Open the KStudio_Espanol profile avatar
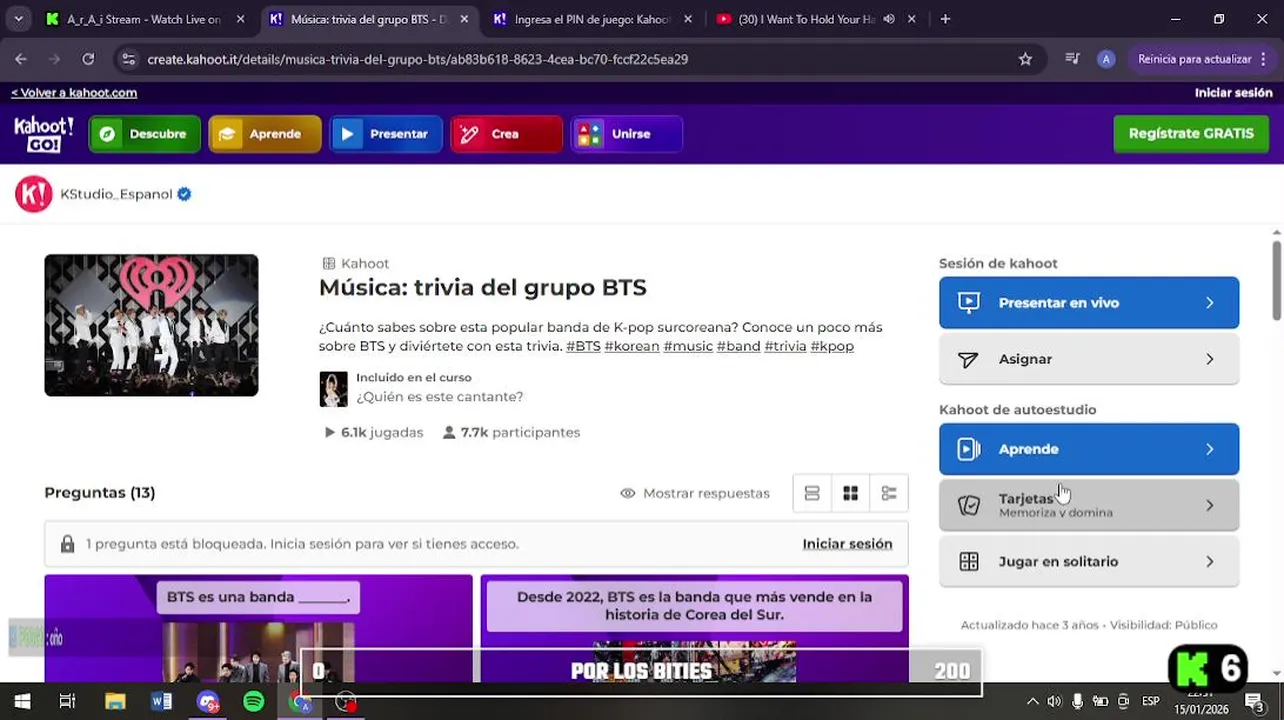Viewport: 1284px width, 720px height. click(x=33, y=194)
